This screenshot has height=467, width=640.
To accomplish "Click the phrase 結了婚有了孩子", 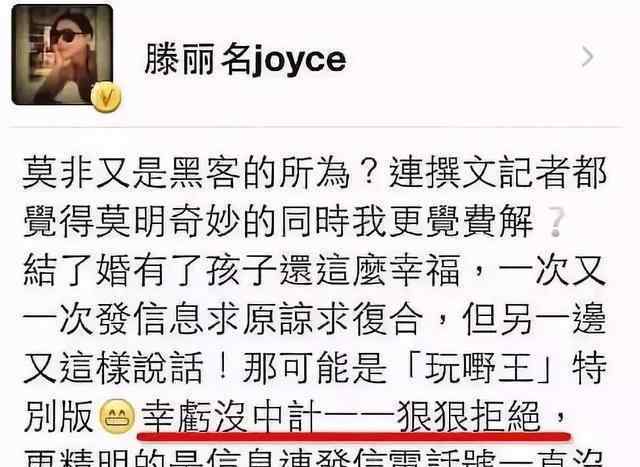I will (x=150, y=271).
